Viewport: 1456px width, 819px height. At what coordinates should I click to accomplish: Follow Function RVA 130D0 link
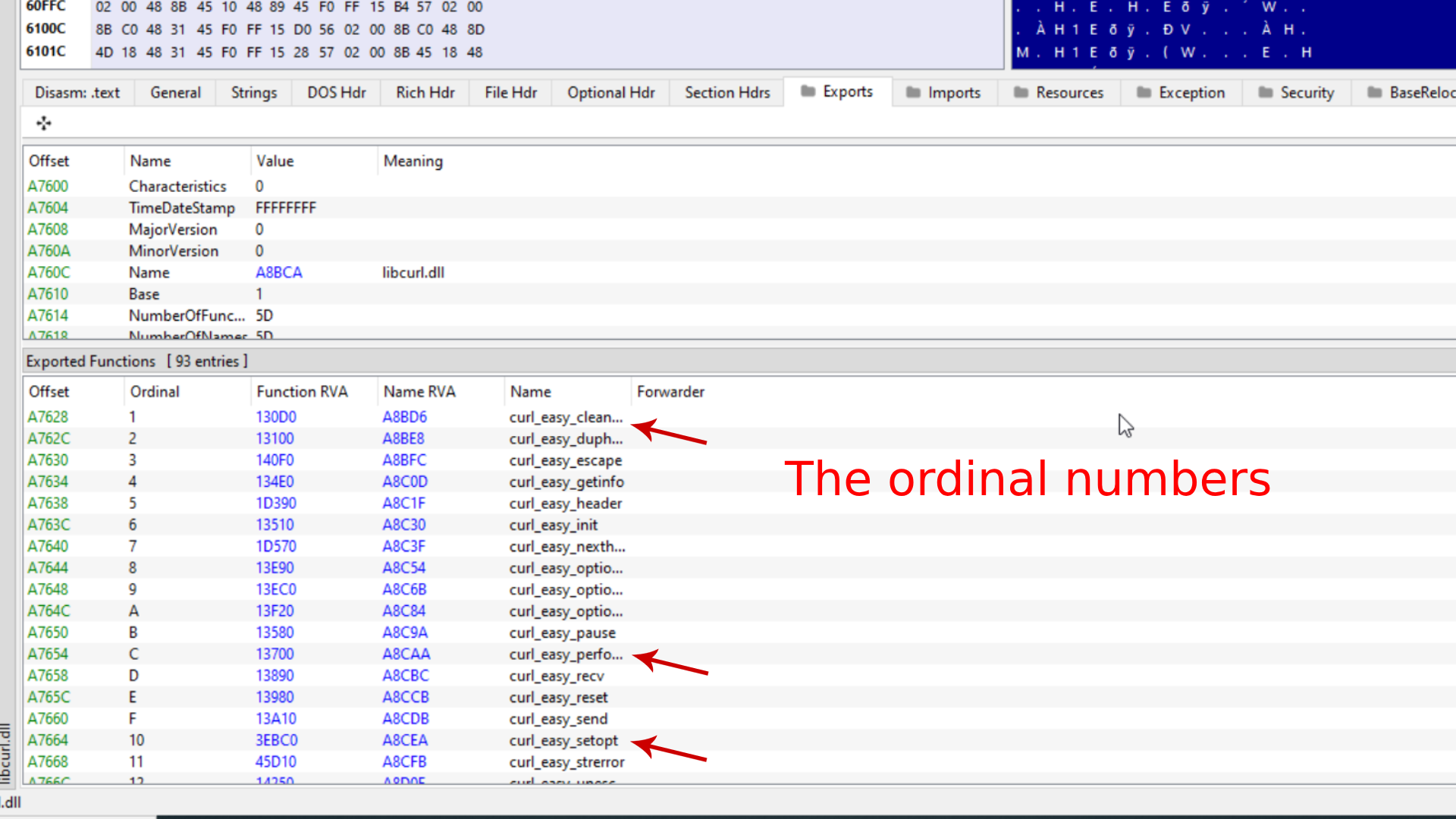tap(276, 417)
